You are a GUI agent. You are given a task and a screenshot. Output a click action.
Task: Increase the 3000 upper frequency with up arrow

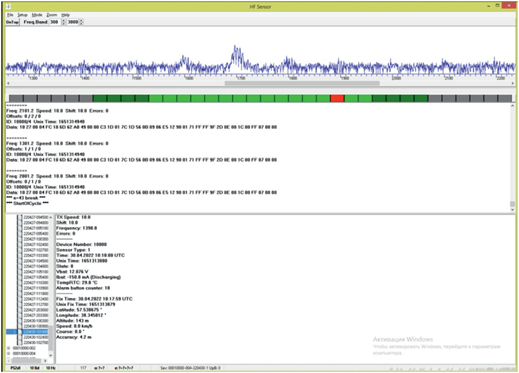81,20
